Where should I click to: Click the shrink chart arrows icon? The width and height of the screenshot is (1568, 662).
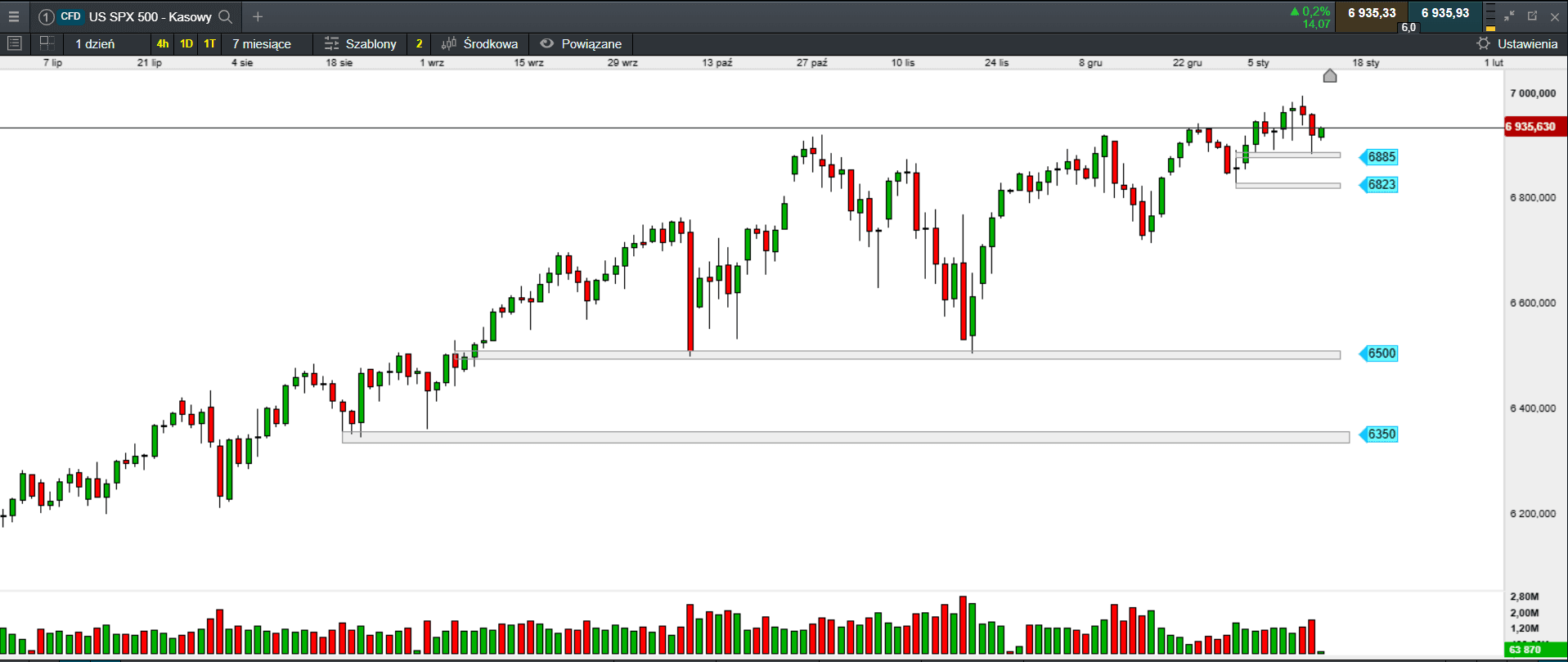coord(1509,16)
